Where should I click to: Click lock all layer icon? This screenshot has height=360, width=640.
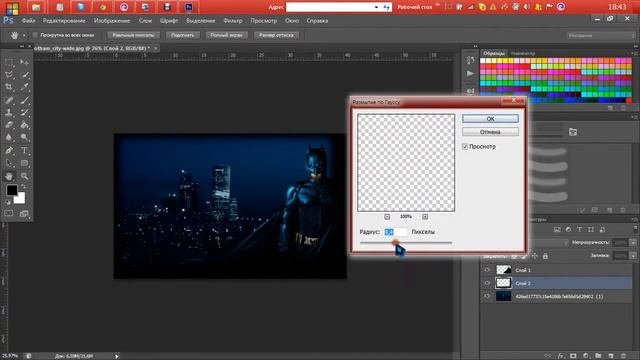(x=545, y=256)
